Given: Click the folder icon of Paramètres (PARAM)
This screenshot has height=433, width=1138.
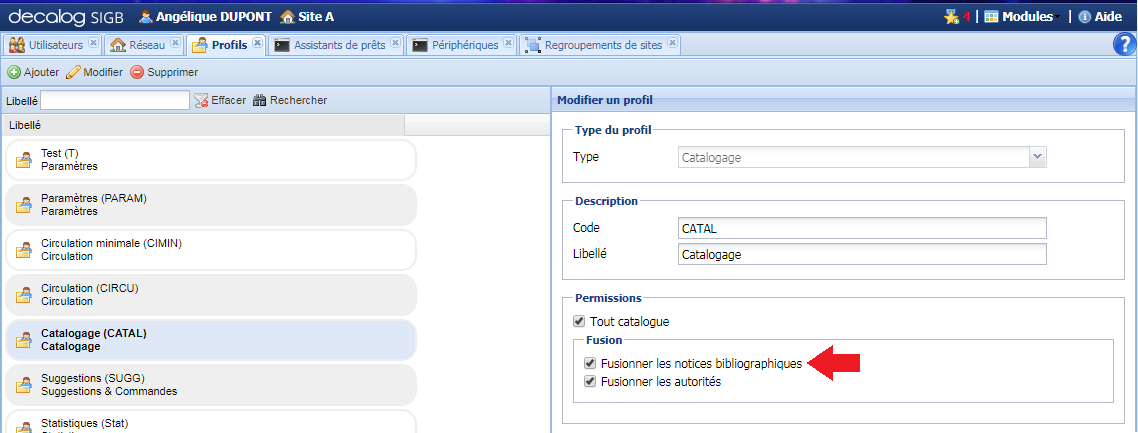Looking at the screenshot, I should pyautogui.click(x=25, y=205).
